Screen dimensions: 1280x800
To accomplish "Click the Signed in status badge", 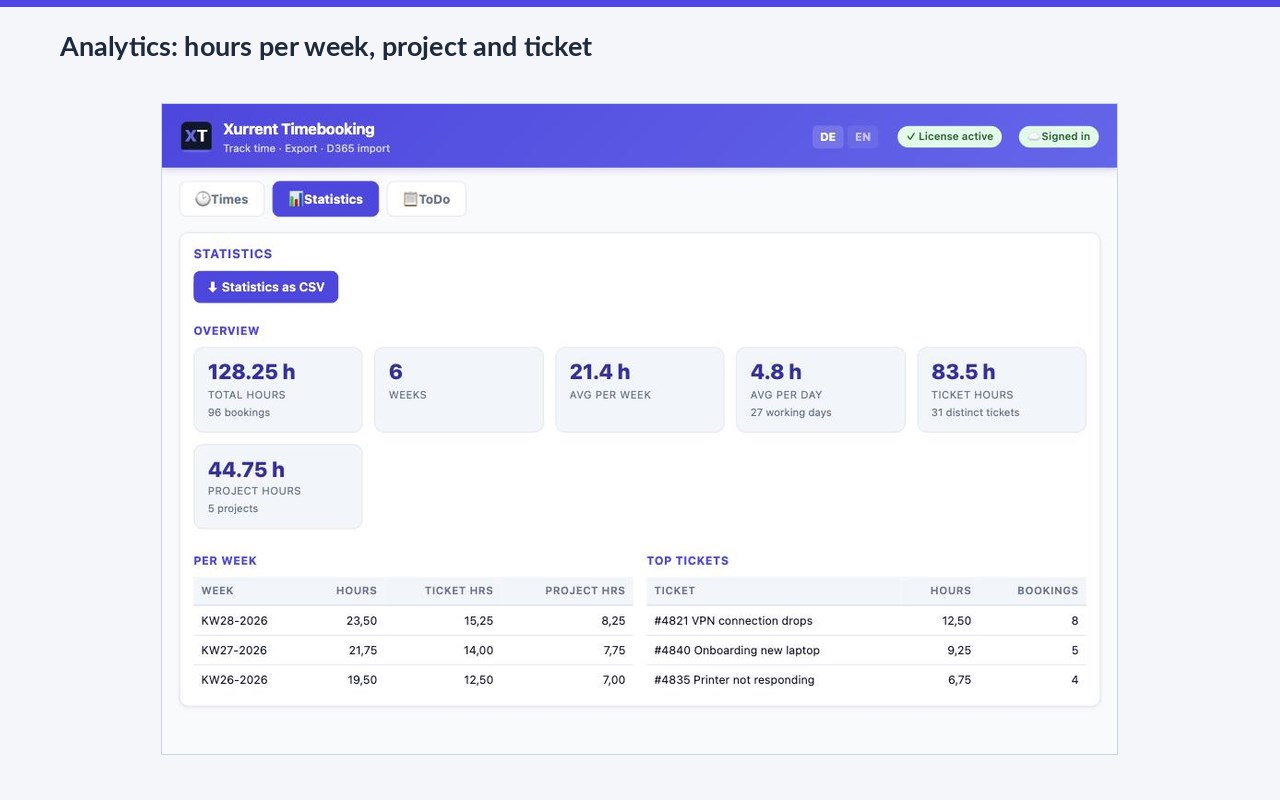I will pyautogui.click(x=1059, y=137).
